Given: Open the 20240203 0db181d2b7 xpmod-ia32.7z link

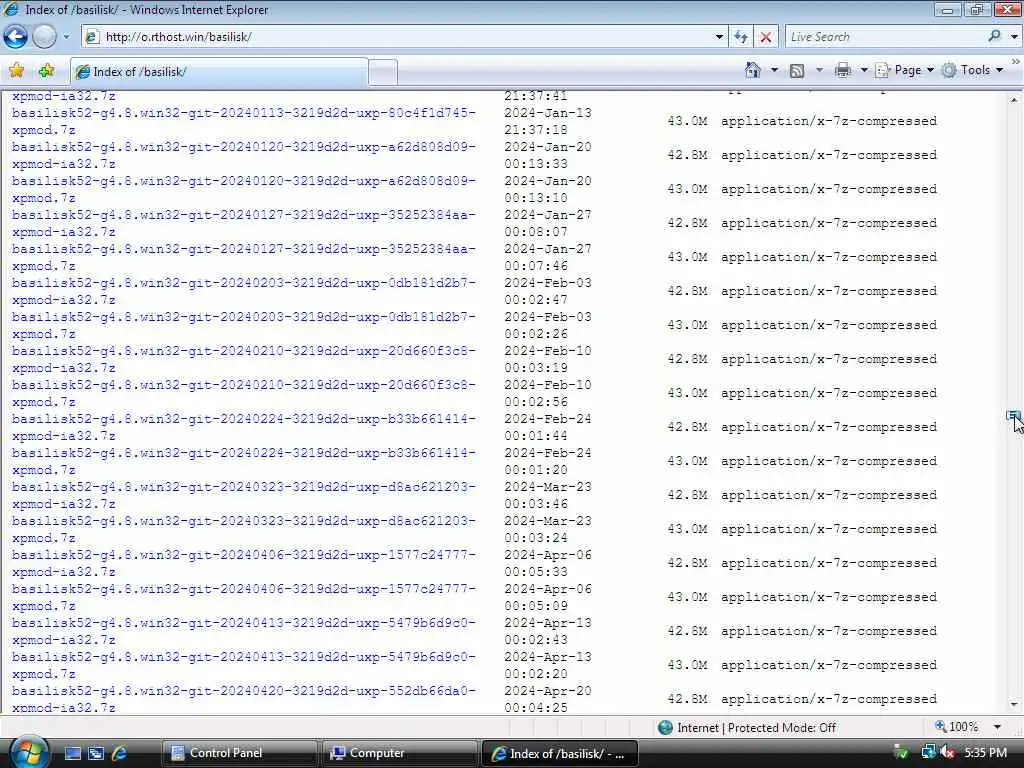Looking at the screenshot, I should pyautogui.click(x=244, y=291).
